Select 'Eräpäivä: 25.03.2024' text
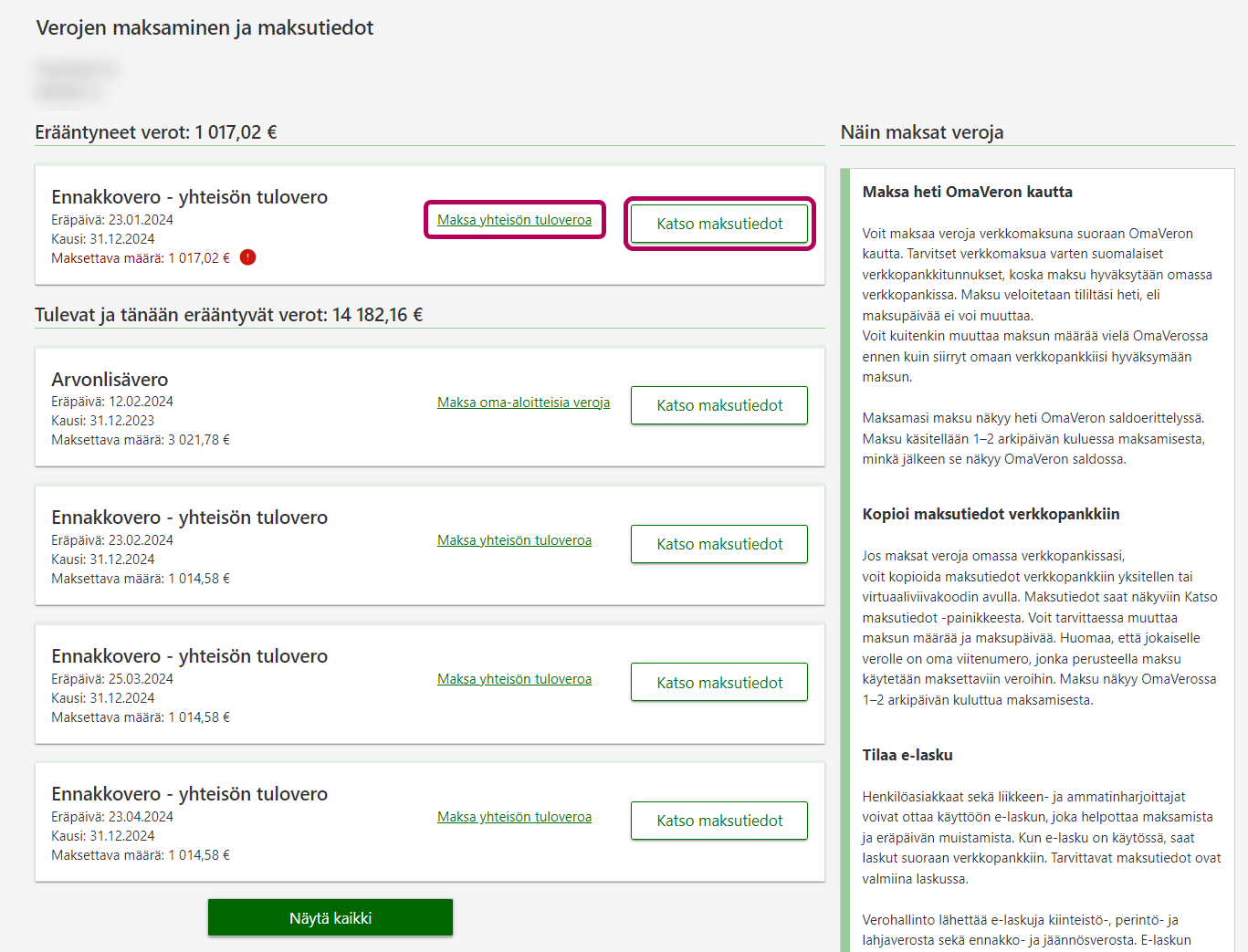 click(x=112, y=679)
